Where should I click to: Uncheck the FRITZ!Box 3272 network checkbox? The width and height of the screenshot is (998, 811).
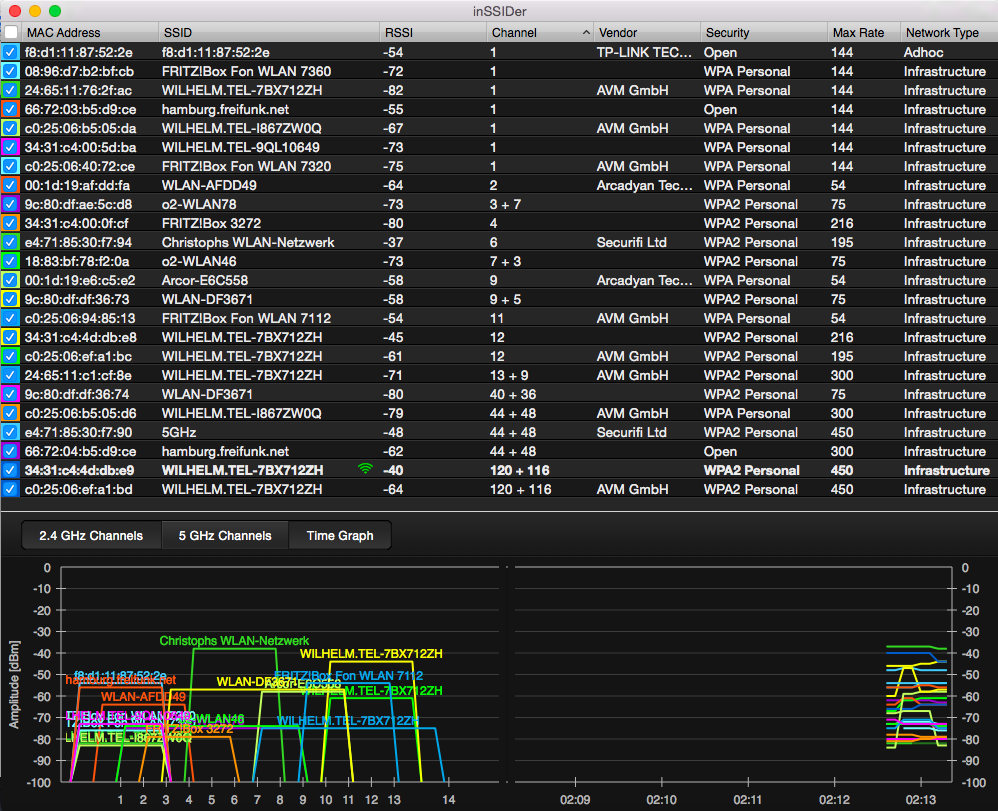click(10, 223)
